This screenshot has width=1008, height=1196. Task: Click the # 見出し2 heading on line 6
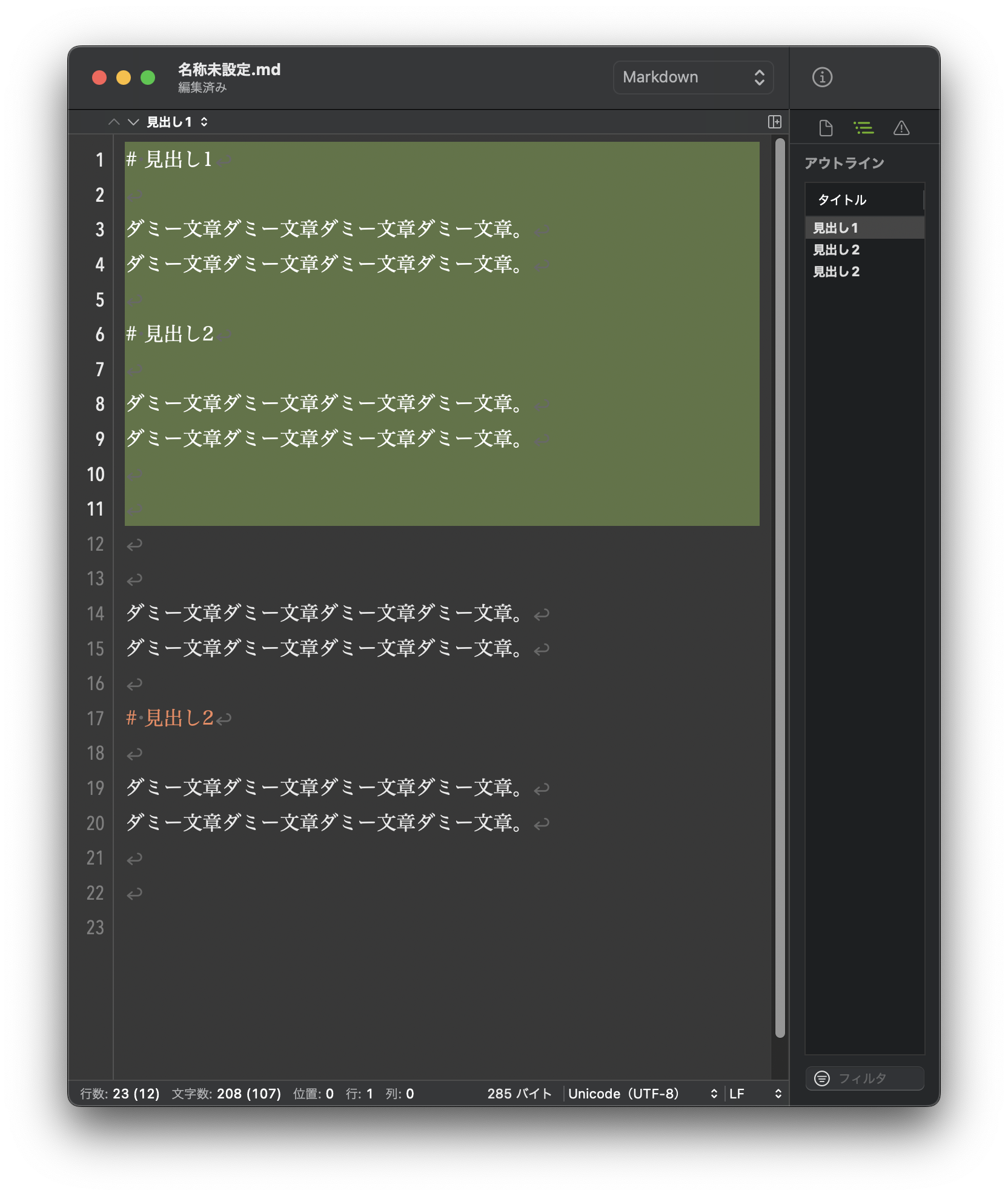(x=170, y=334)
